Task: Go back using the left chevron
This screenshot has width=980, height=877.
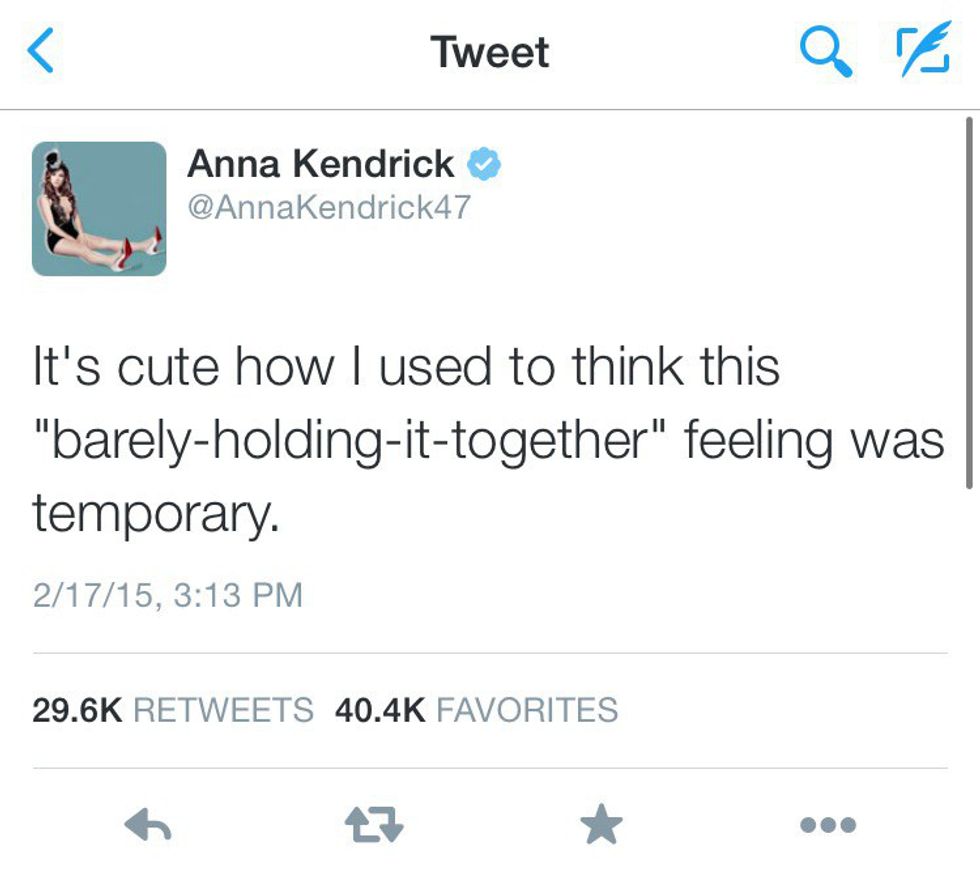Action: (x=41, y=52)
